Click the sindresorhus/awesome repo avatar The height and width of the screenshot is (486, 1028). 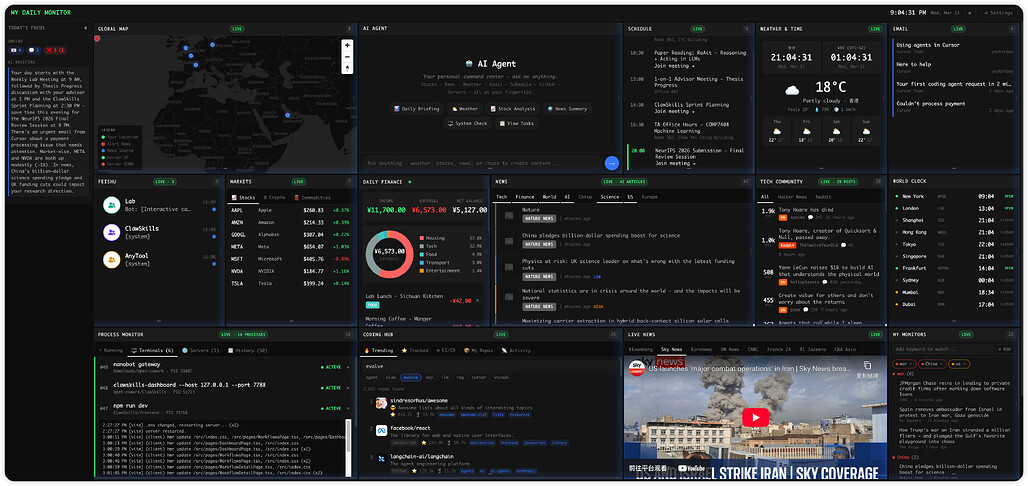click(x=383, y=403)
